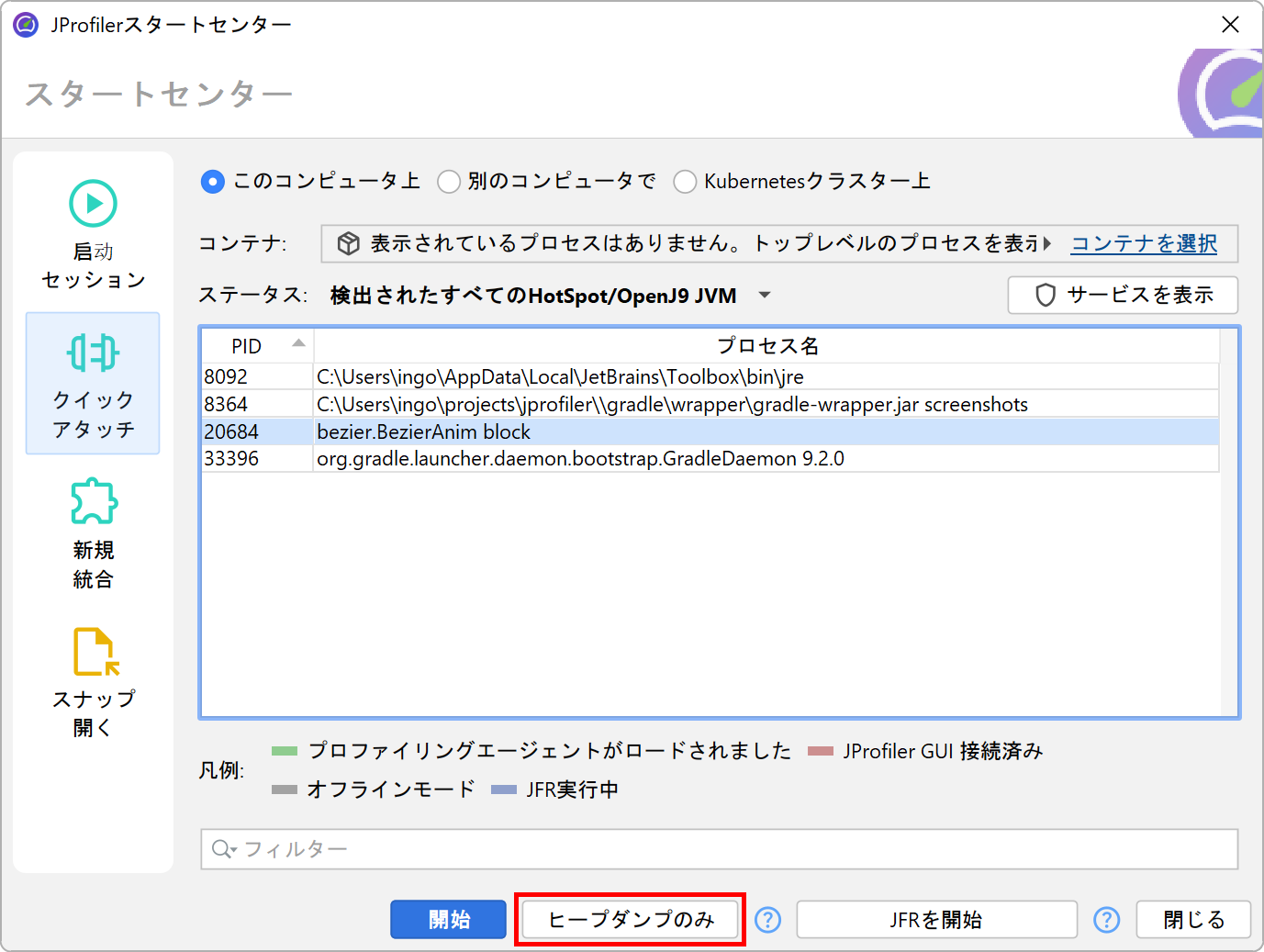The image size is (1264, 952).
Task: Click the filter magnifier icon
Action: [x=221, y=849]
